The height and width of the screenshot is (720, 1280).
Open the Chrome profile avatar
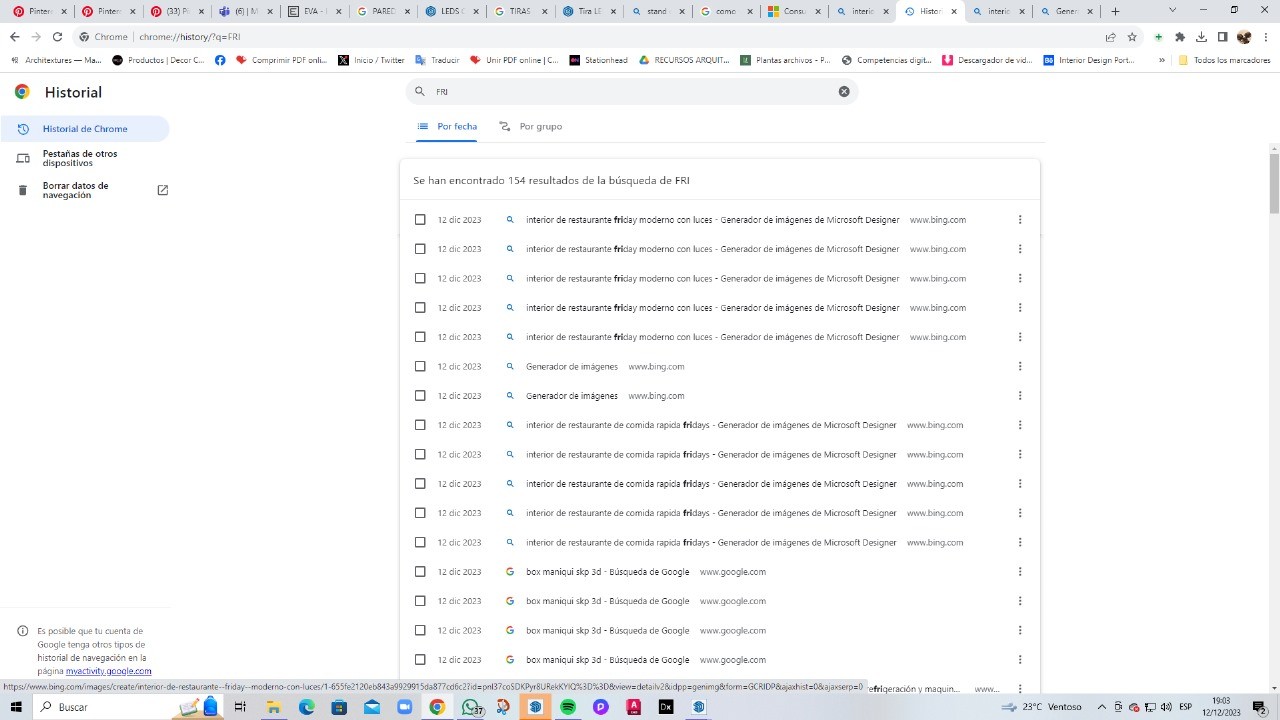1244,37
